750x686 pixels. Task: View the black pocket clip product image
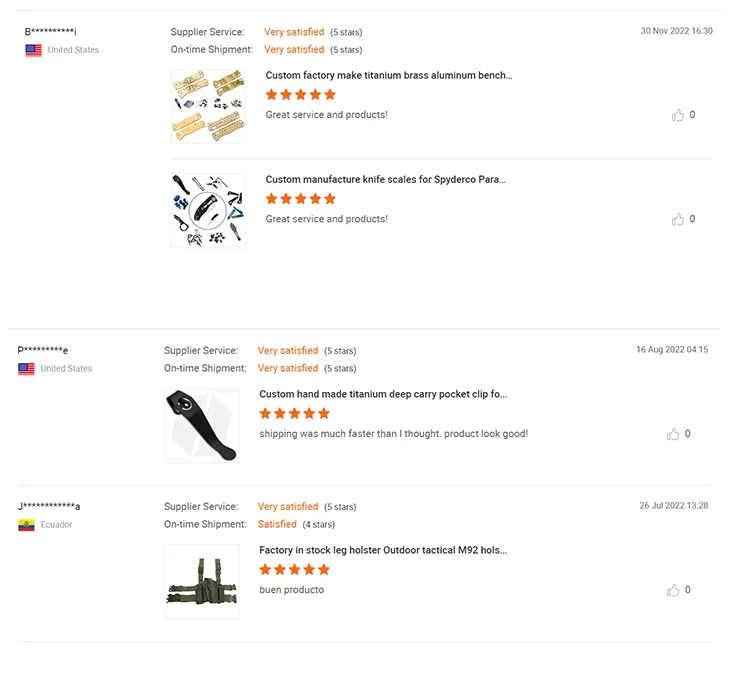coord(202,426)
